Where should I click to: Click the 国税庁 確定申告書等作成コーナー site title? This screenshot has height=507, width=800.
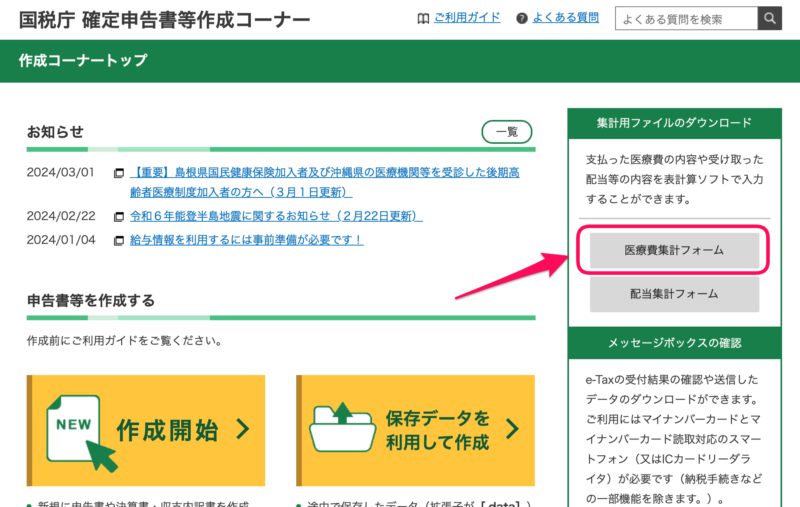(x=164, y=20)
